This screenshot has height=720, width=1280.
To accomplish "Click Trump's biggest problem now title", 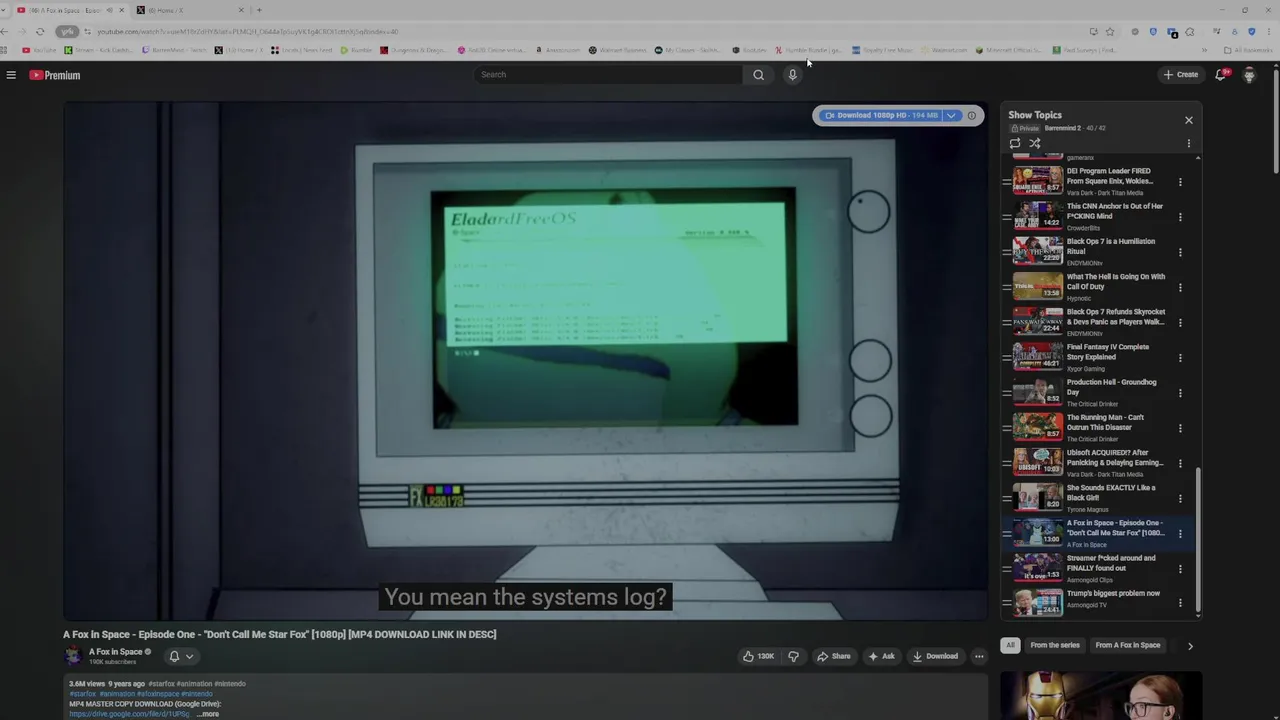I will [1113, 593].
